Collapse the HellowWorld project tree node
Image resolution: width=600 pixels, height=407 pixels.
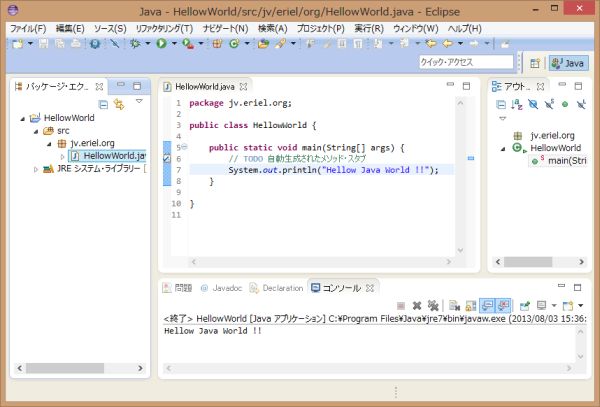coord(23,119)
